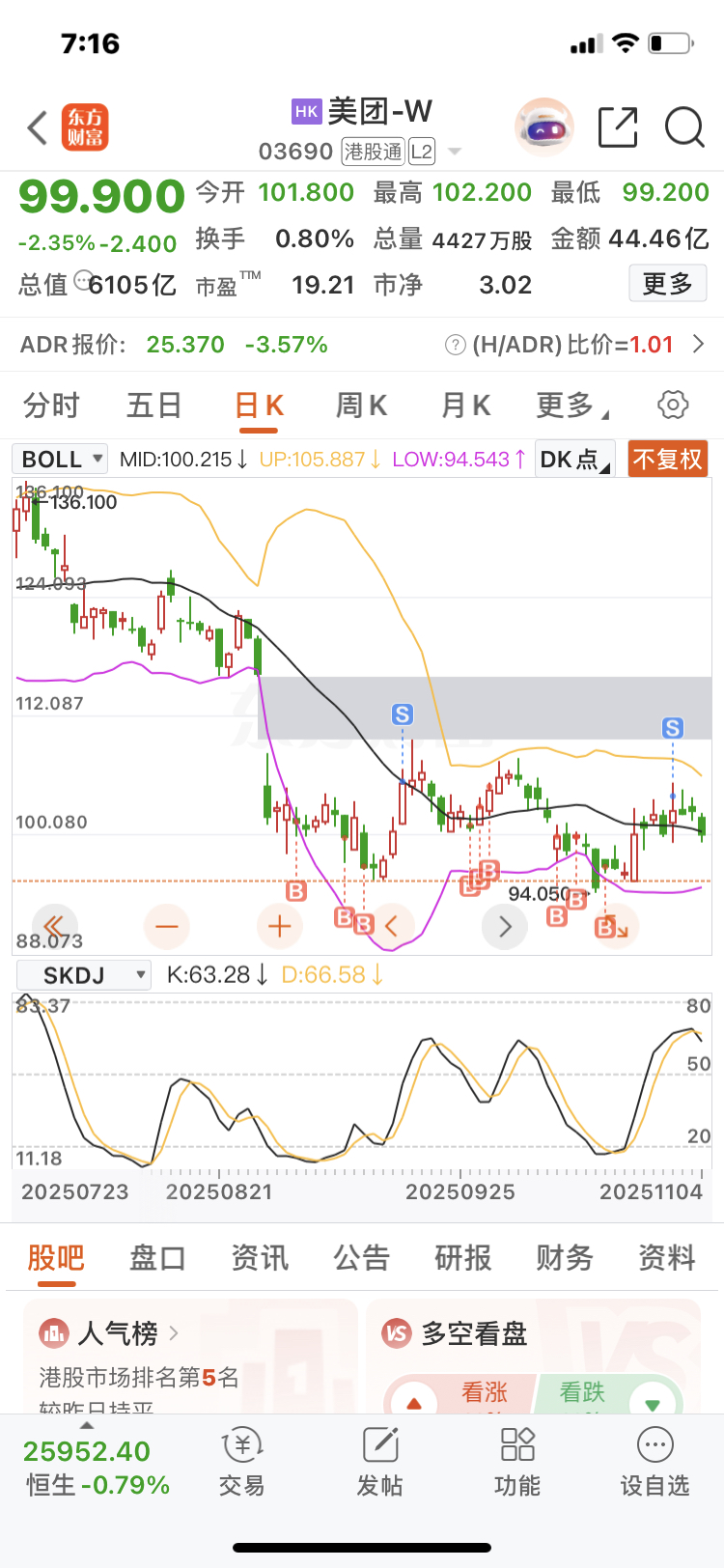Open the 功能 functions icon
This screenshot has height=1568, width=724.
pyautogui.click(x=517, y=1445)
